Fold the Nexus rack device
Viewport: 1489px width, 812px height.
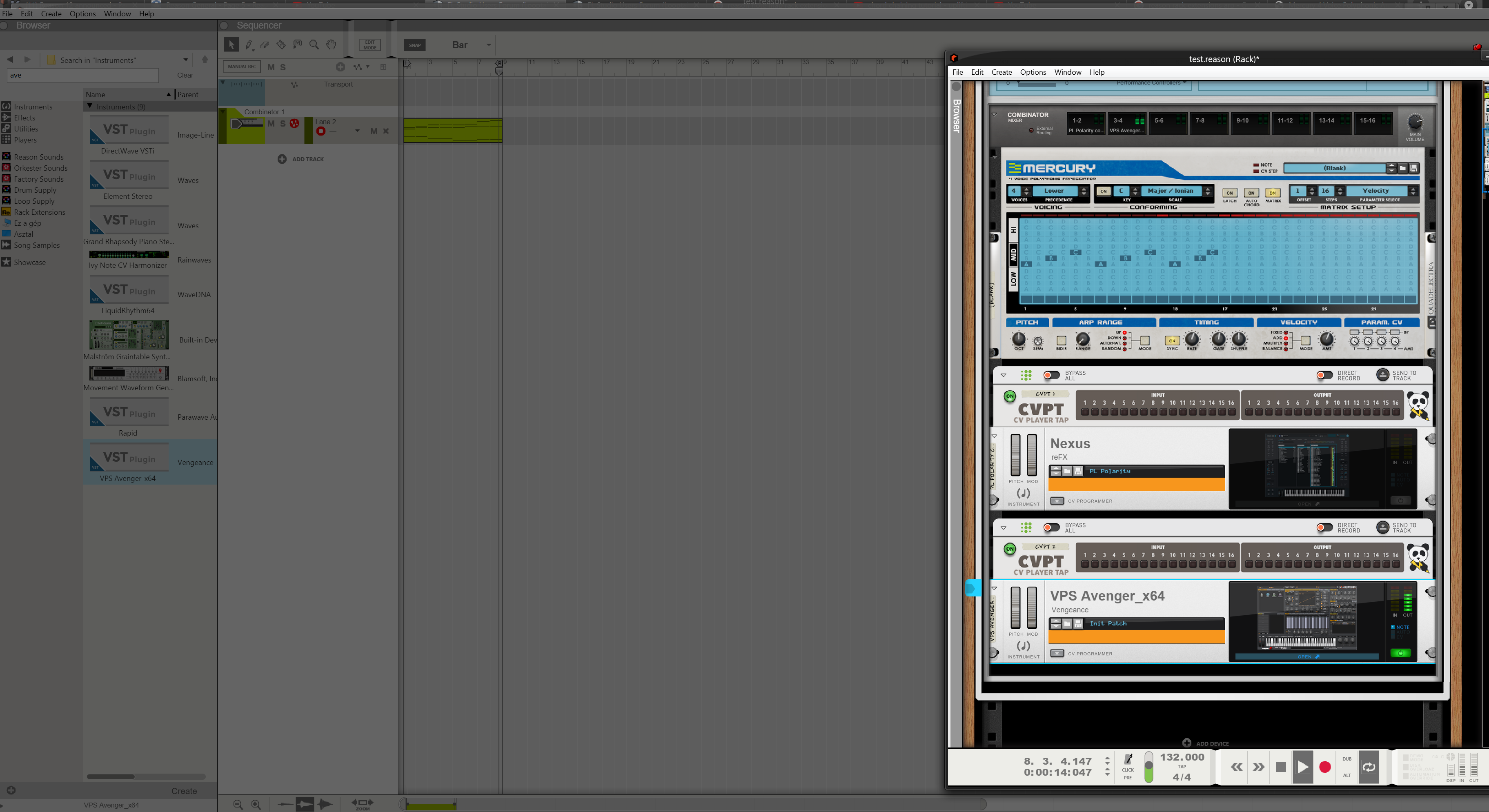pyautogui.click(x=994, y=436)
